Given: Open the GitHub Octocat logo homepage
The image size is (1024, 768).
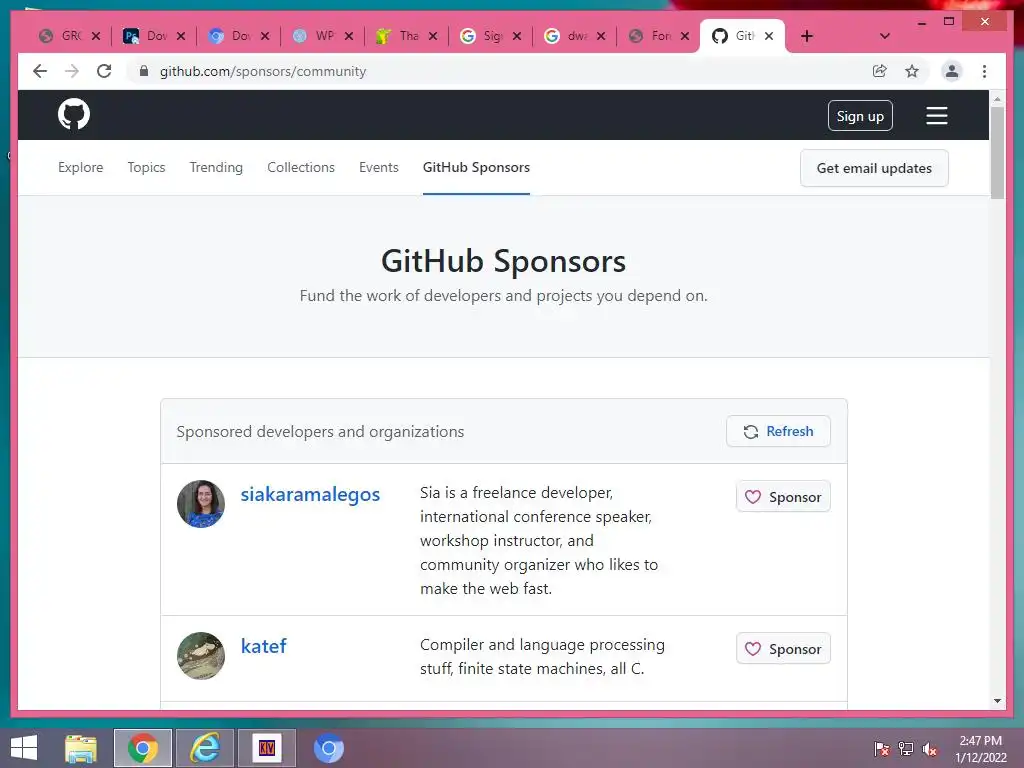Looking at the screenshot, I should click(x=74, y=115).
